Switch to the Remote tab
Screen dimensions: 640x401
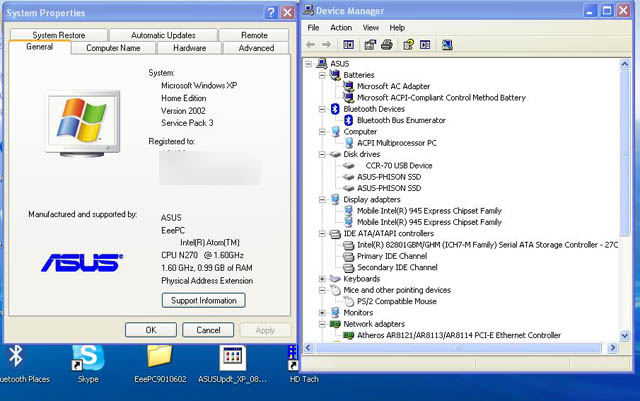254,35
